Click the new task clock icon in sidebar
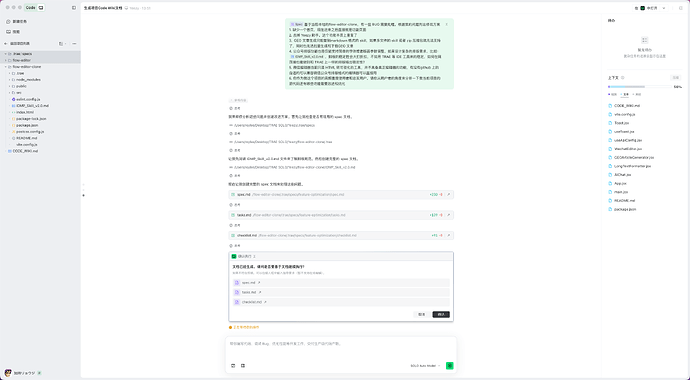 click(8, 21)
